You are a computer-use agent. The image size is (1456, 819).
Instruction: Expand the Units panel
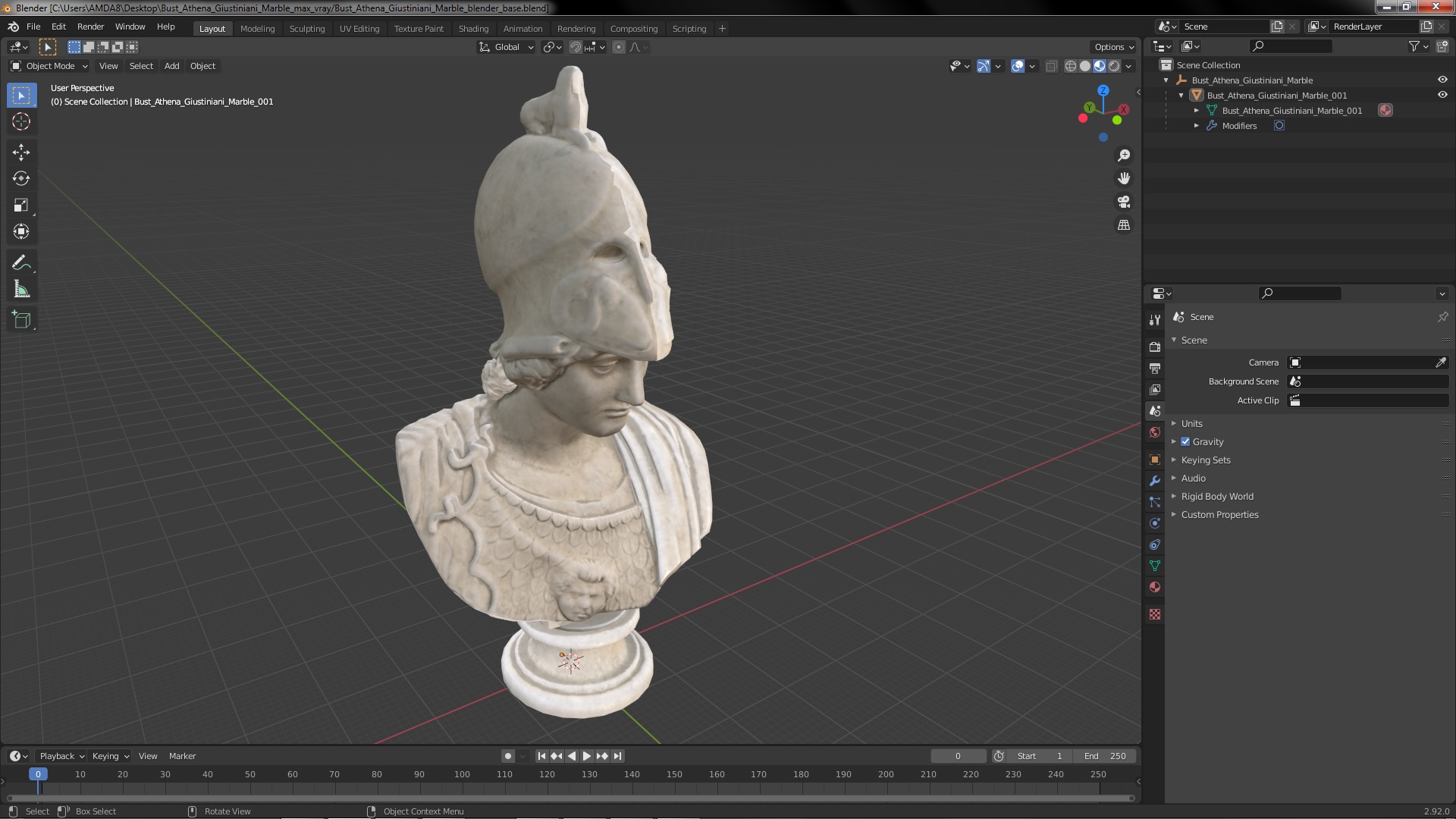click(1191, 423)
